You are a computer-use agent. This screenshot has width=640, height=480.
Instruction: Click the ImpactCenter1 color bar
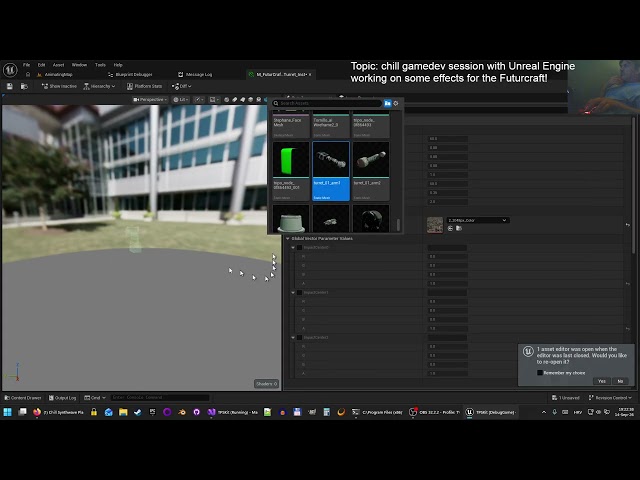coord(447,293)
